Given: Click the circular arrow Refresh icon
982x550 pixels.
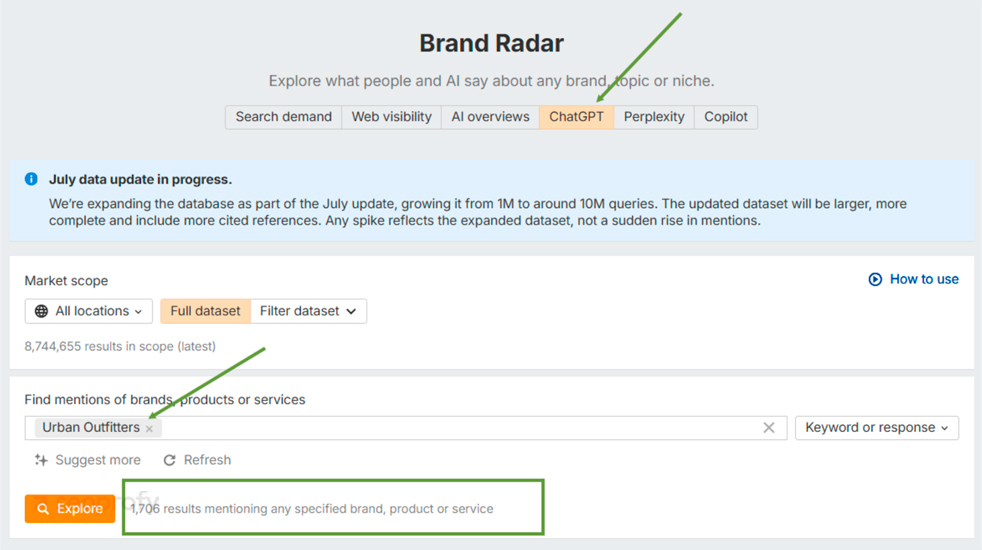Looking at the screenshot, I should [169, 460].
